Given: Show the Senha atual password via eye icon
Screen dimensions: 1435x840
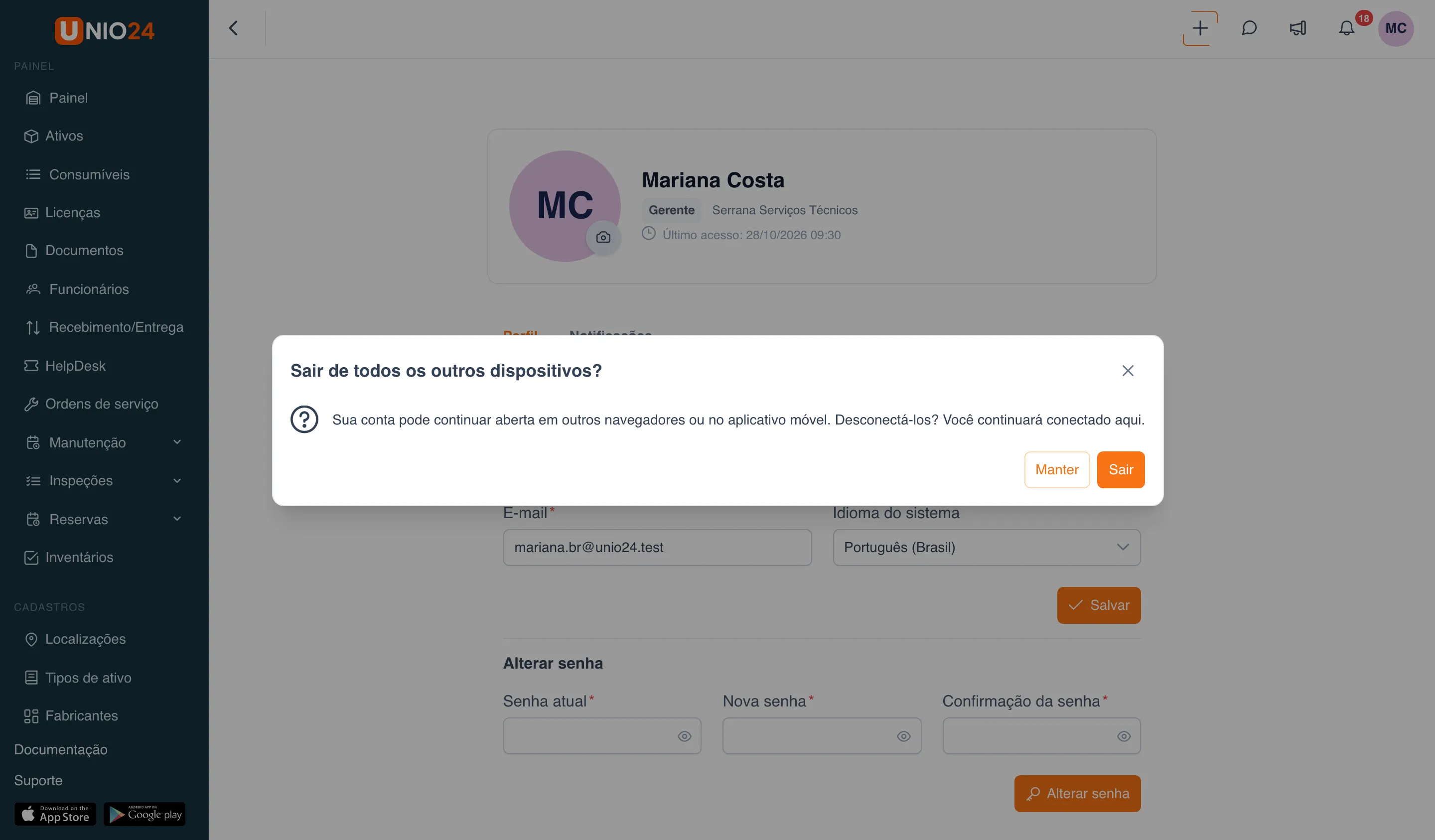Looking at the screenshot, I should (684, 736).
